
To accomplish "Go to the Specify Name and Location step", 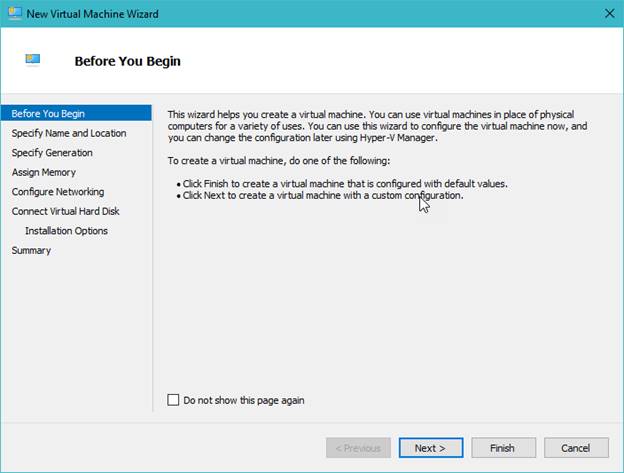I will [x=69, y=133].
